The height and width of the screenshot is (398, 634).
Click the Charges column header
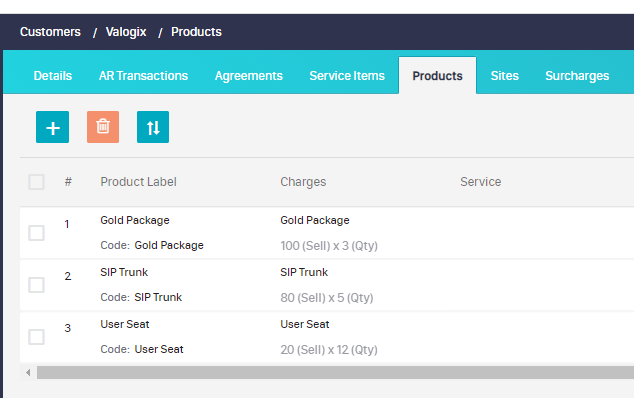(303, 182)
